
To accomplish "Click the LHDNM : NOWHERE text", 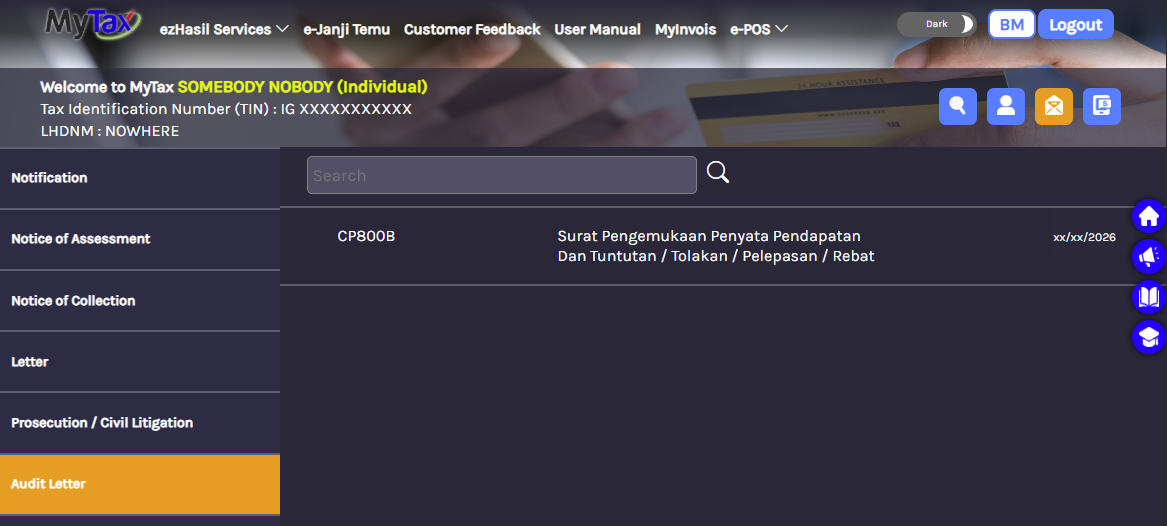I will click(109, 131).
